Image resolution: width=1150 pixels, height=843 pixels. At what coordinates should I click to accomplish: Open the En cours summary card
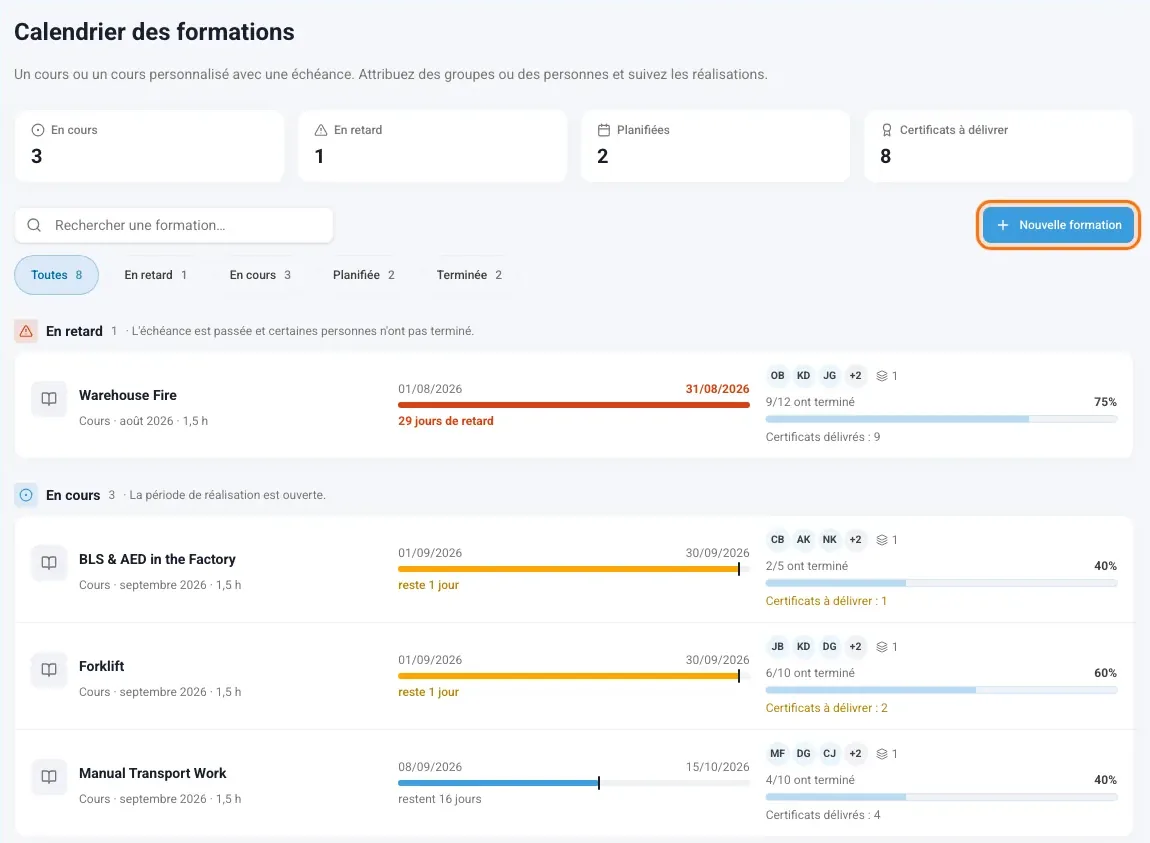[150, 146]
